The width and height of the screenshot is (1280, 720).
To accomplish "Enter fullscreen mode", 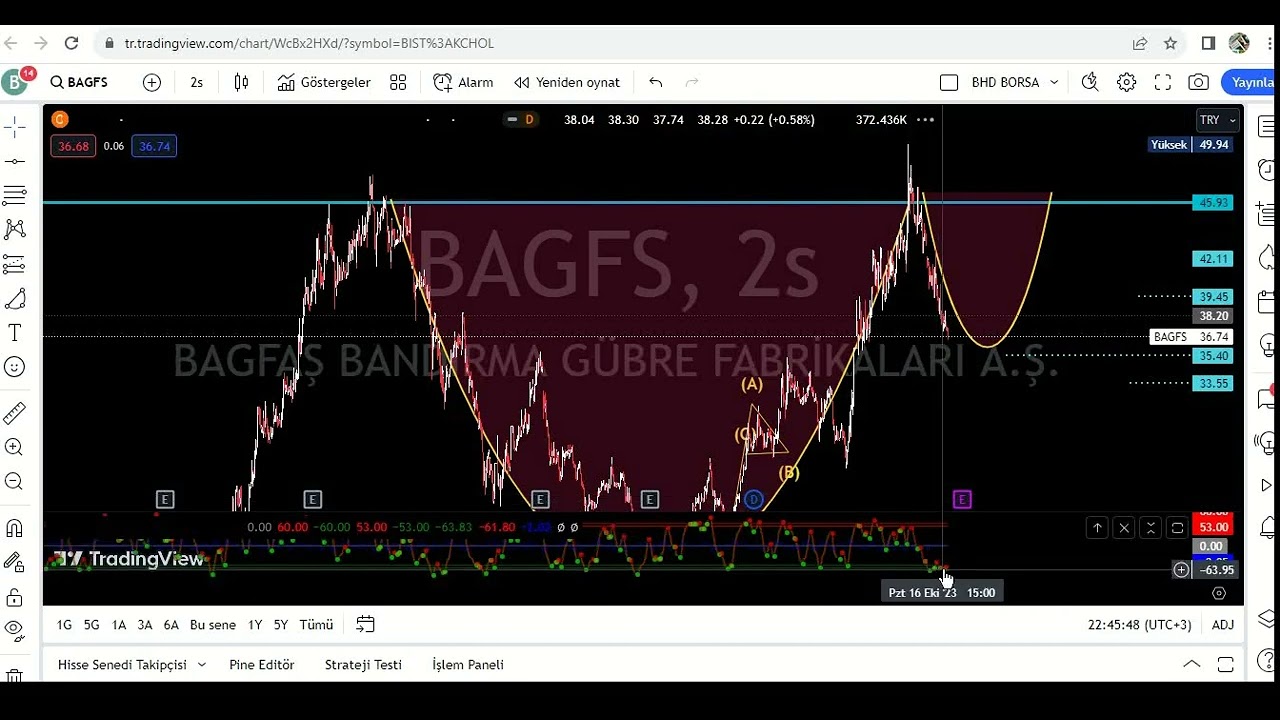I will pos(1163,82).
